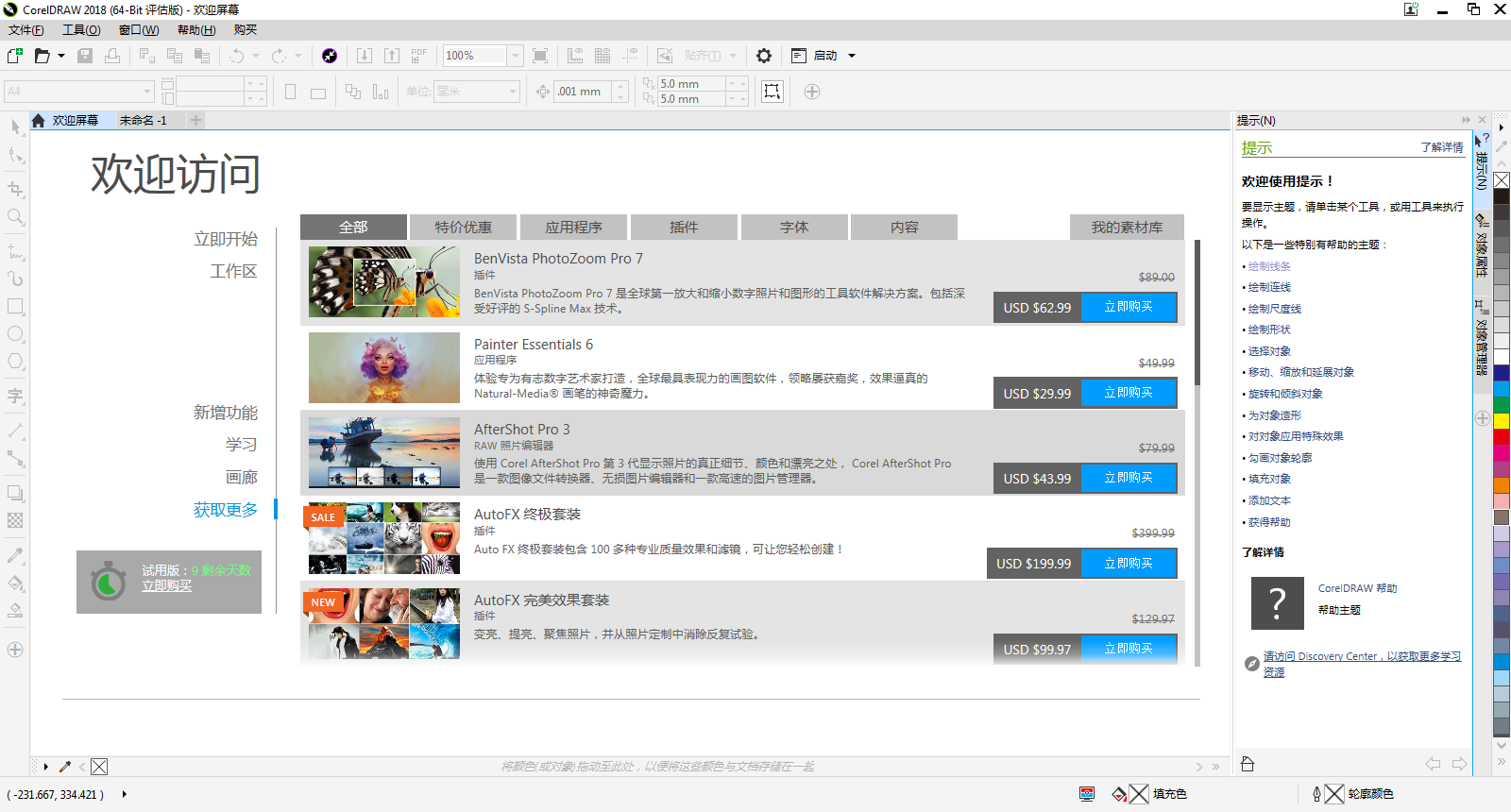Open the 我的素材库 tab
Image resolution: width=1511 pixels, height=812 pixels.
[x=1127, y=227]
